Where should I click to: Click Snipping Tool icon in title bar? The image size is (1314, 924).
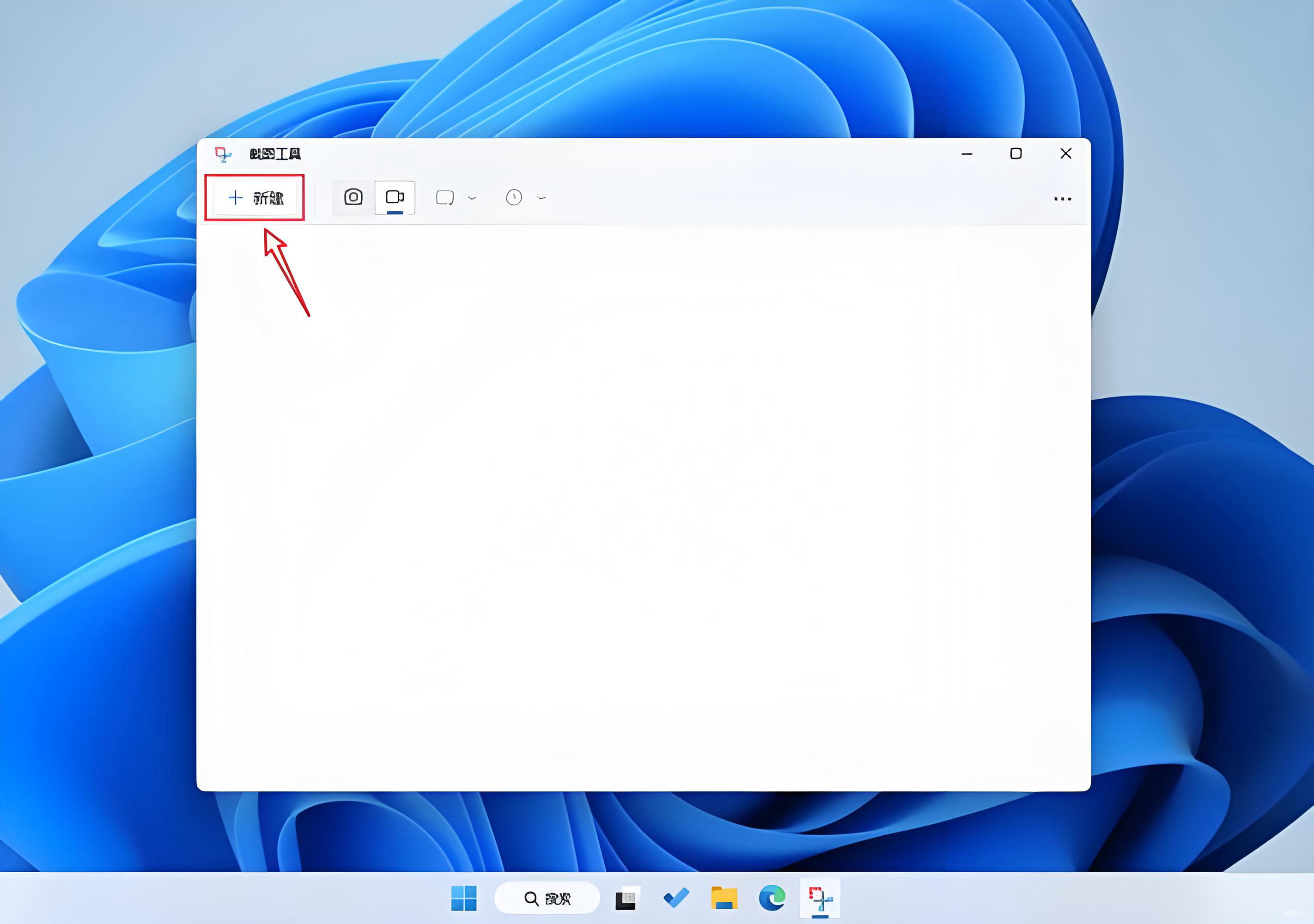tap(223, 154)
